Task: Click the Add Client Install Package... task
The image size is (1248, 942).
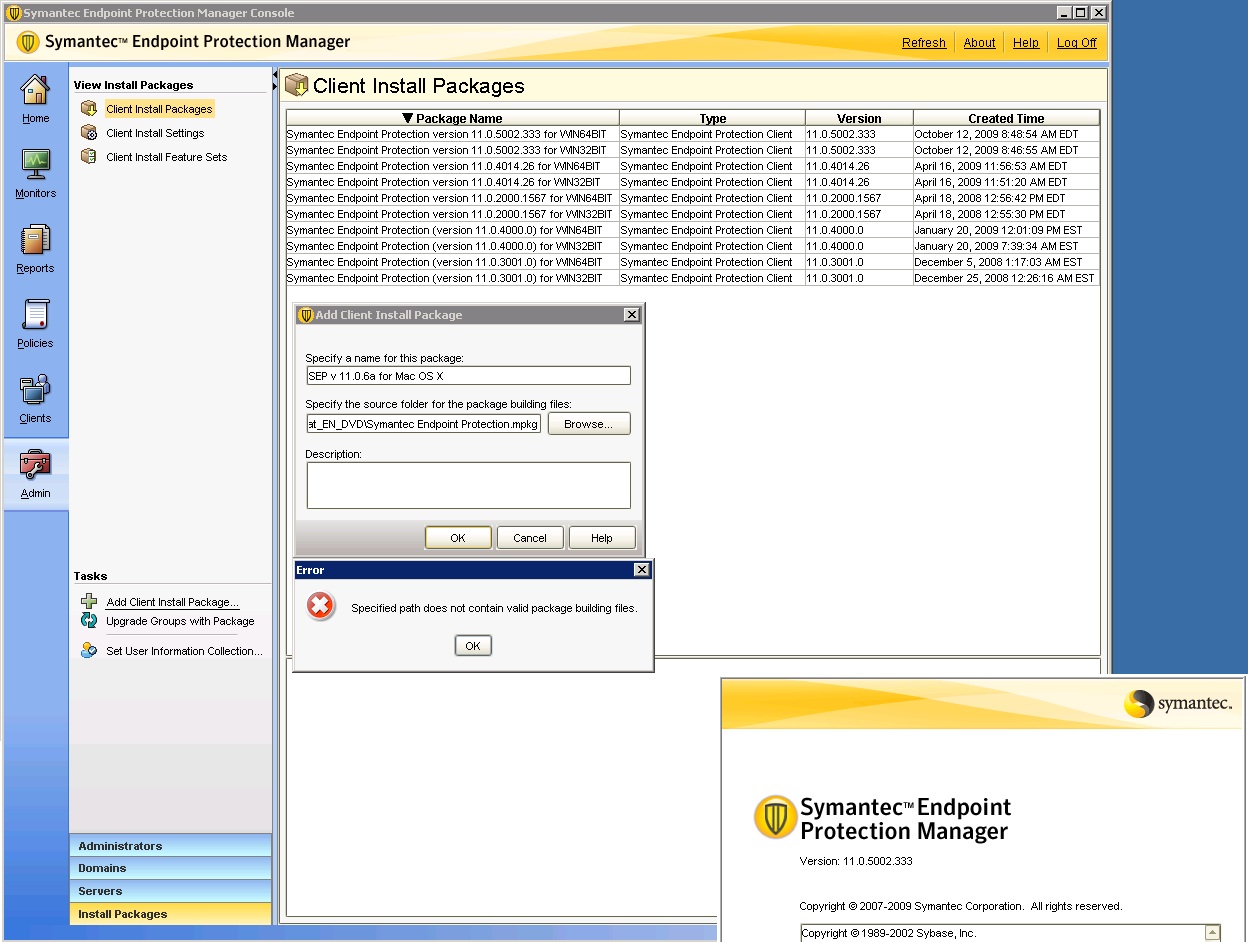Action: pos(173,602)
